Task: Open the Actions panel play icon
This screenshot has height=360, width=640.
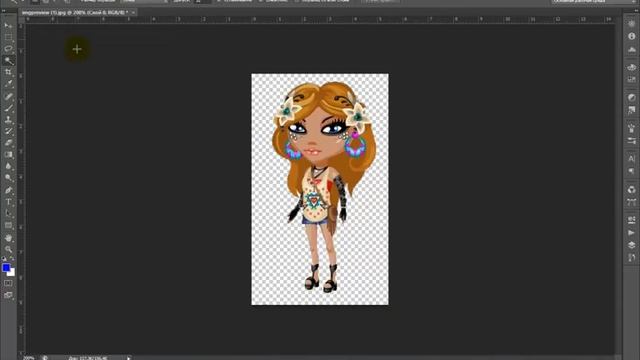Action: pyautogui.click(x=631, y=232)
